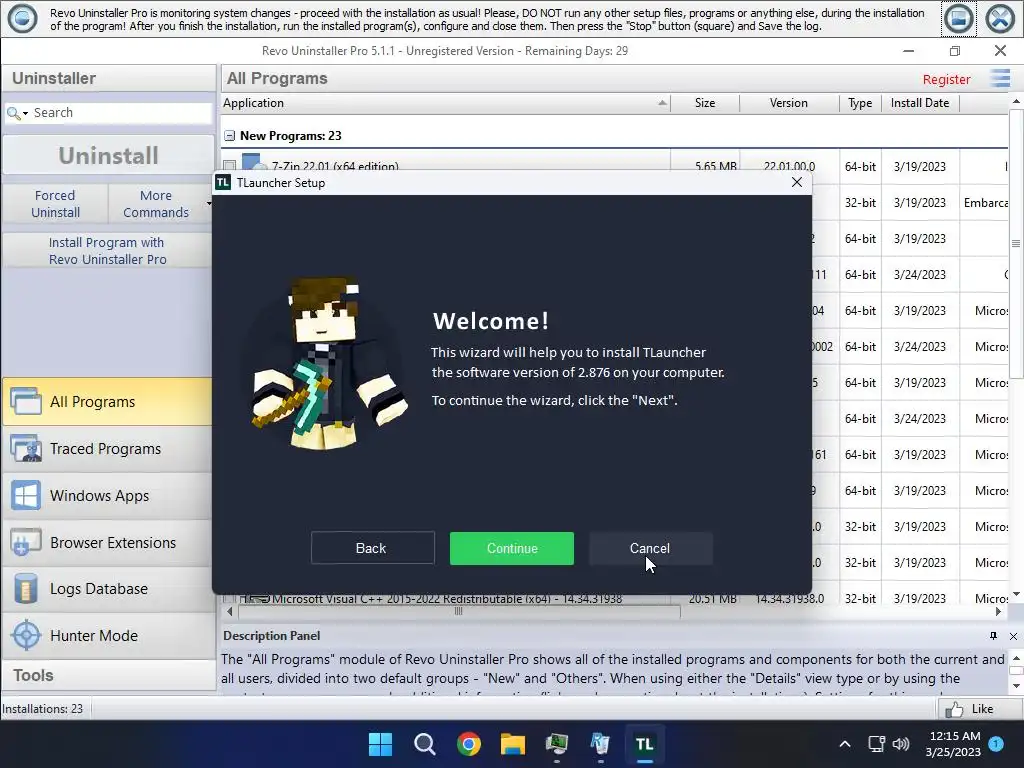Open search options dropdown arrow

pyautogui.click(x=25, y=114)
